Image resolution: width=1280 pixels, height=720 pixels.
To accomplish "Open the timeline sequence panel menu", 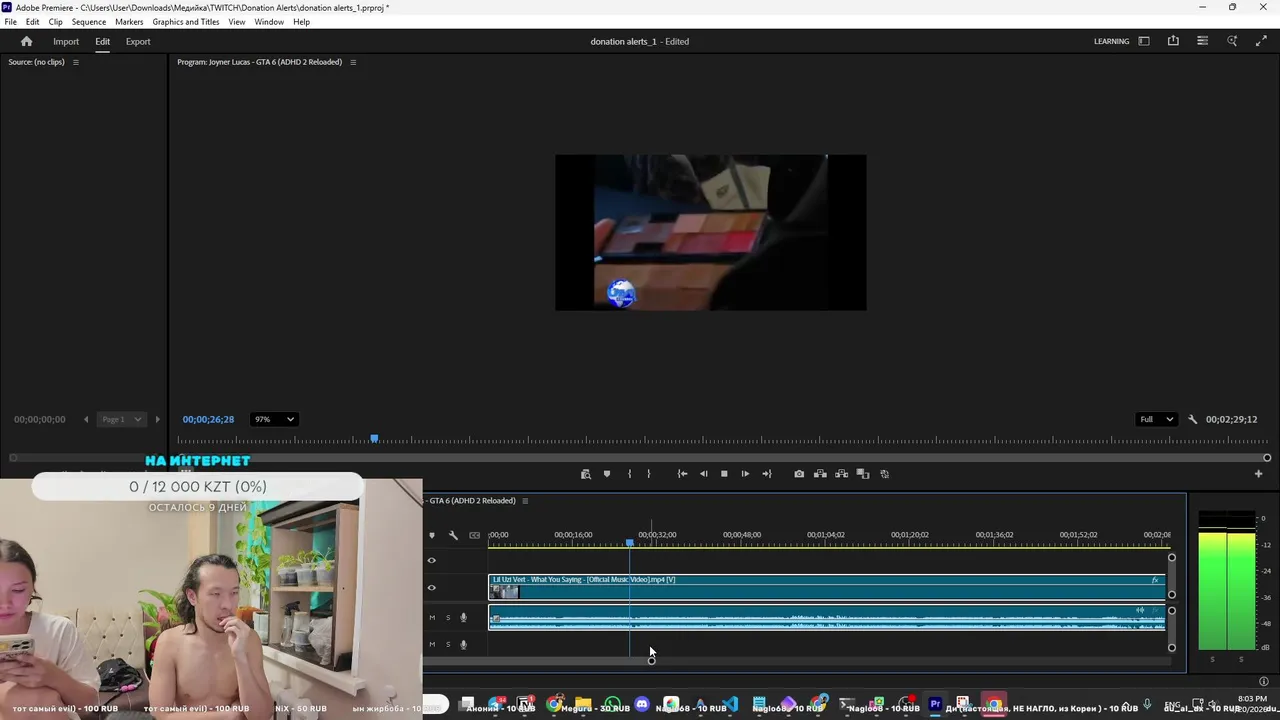I will [525, 501].
